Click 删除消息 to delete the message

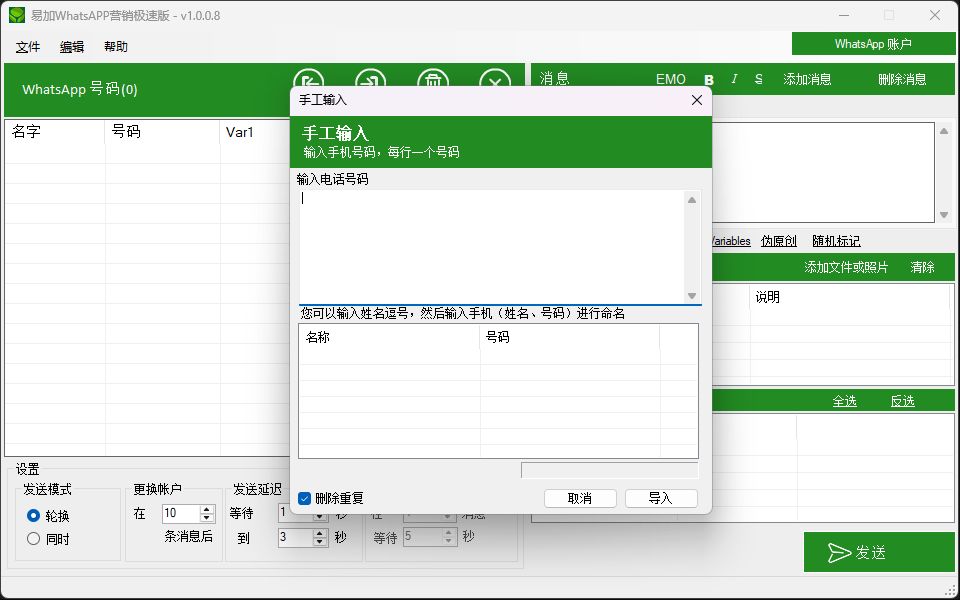pyautogui.click(x=902, y=79)
